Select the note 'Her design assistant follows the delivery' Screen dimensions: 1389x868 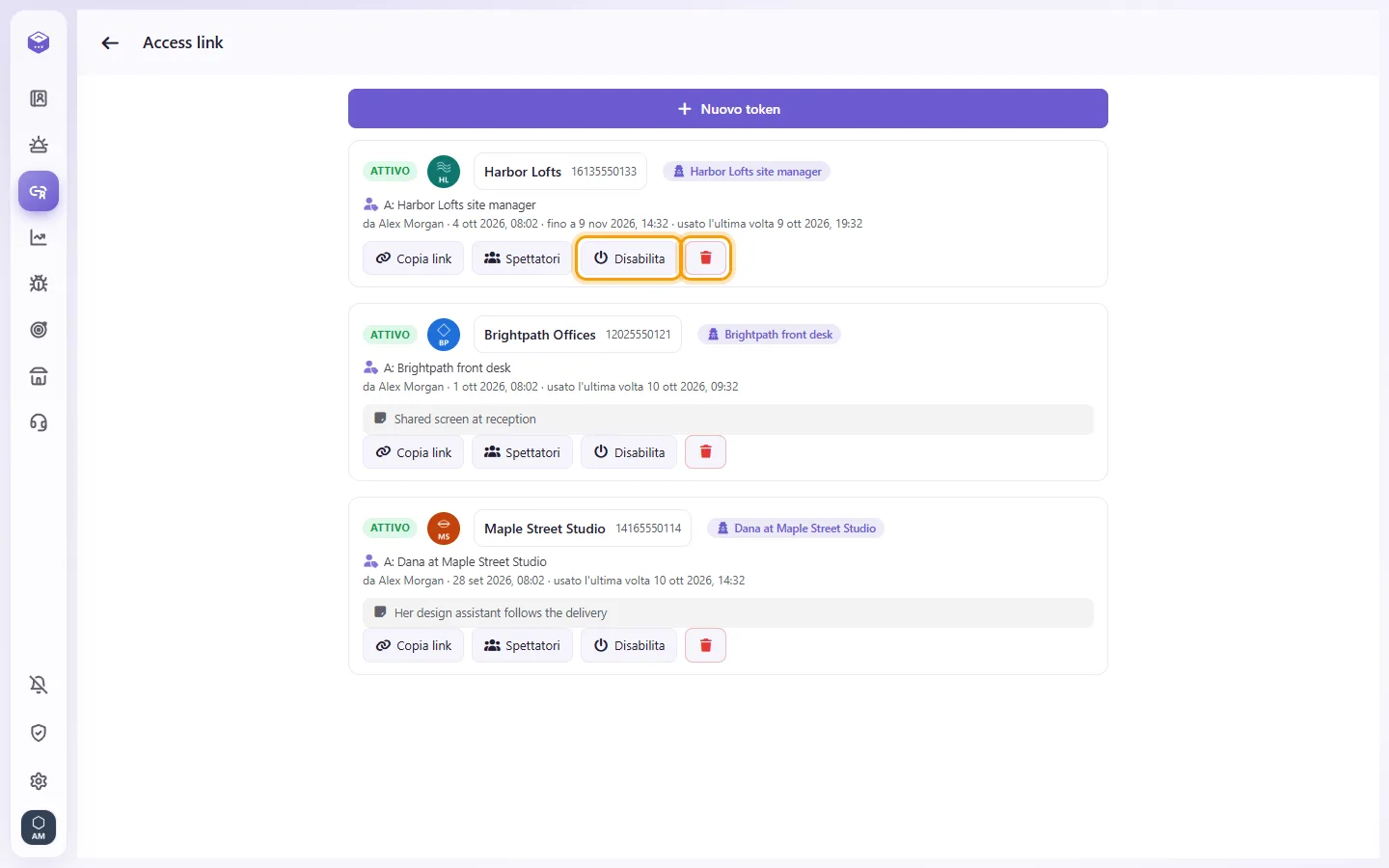click(728, 613)
